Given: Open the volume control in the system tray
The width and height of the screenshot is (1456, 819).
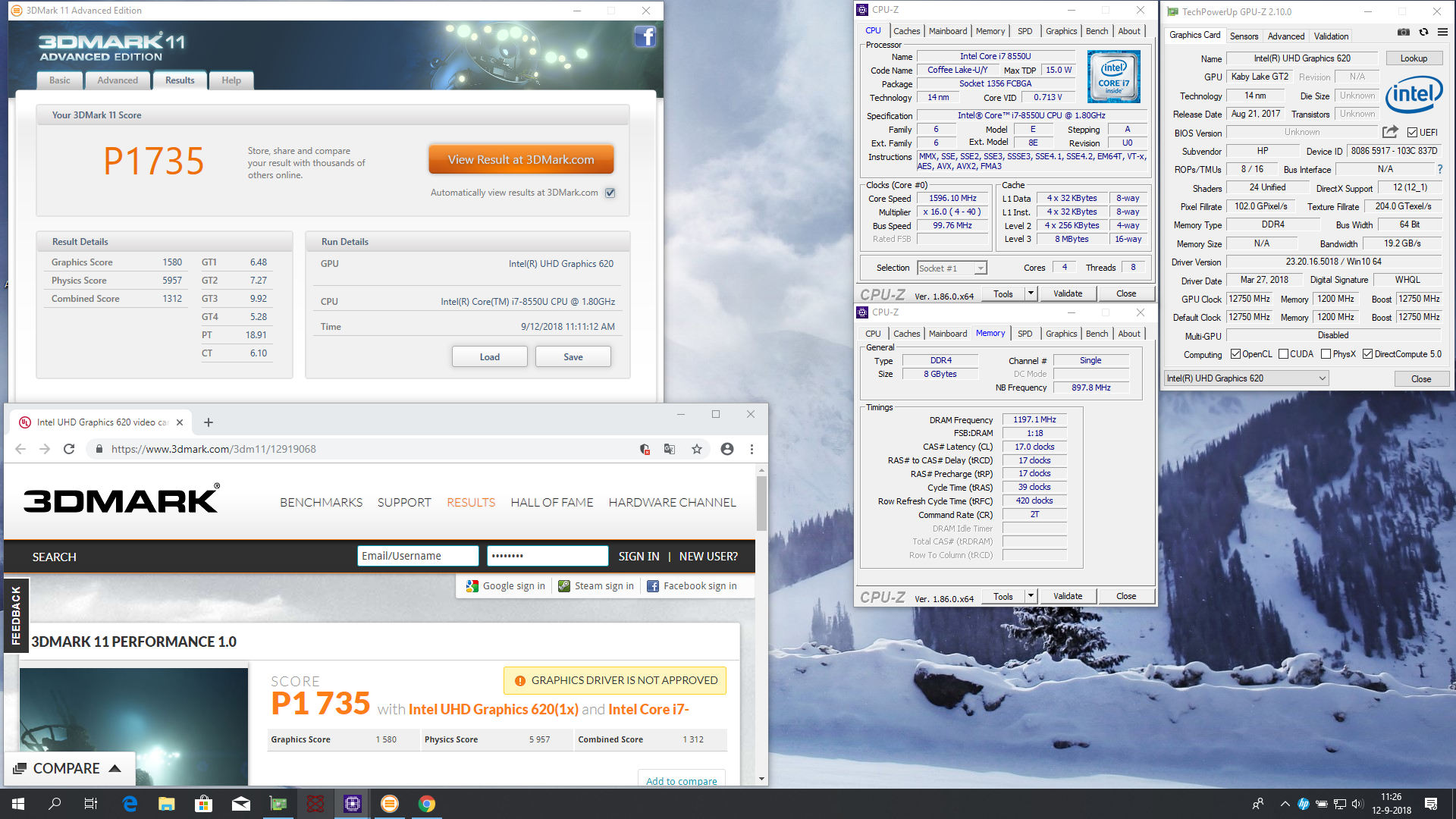Looking at the screenshot, I should [x=1357, y=804].
